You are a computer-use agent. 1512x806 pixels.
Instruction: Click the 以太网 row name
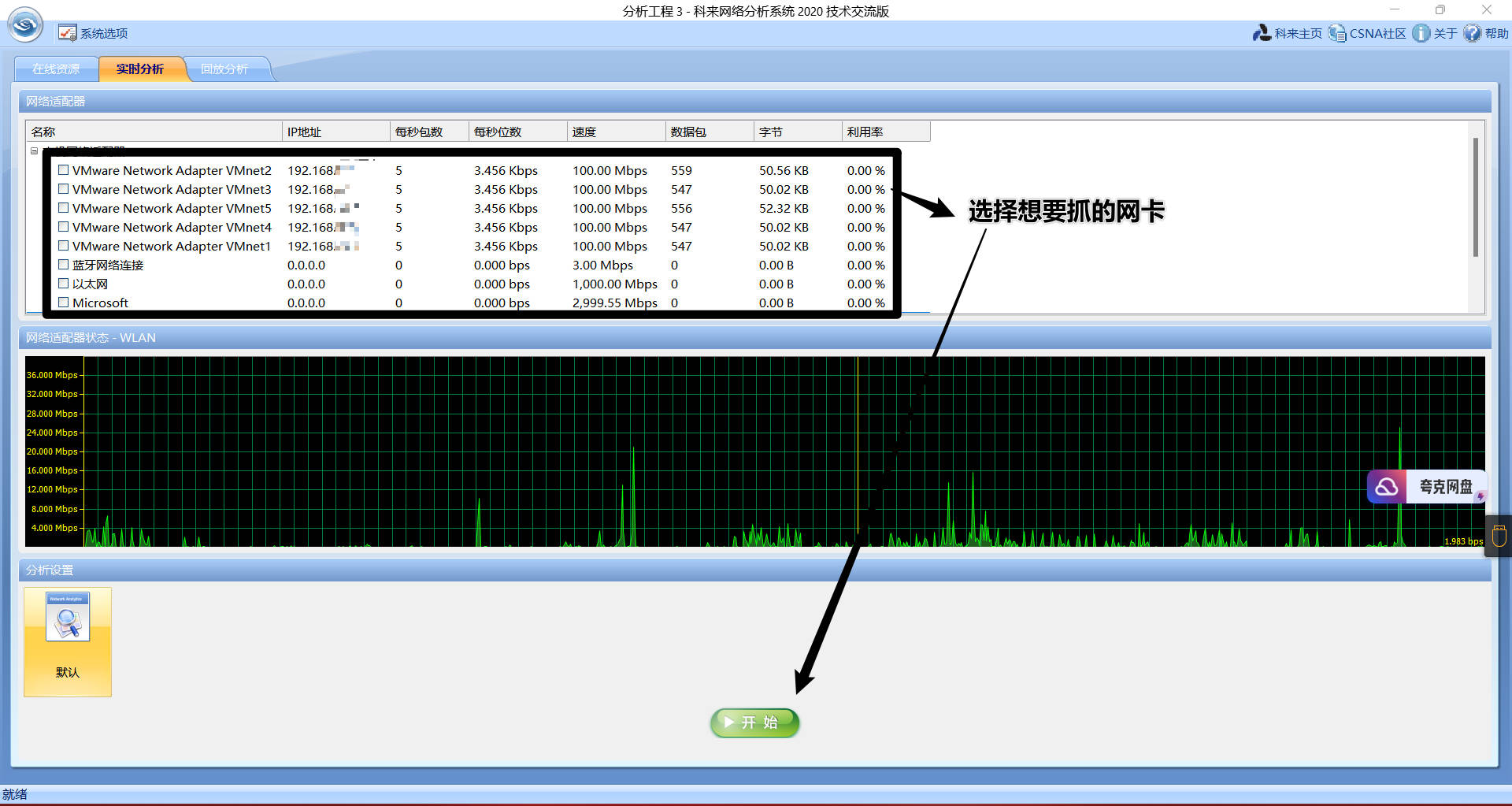pyautogui.click(x=90, y=284)
